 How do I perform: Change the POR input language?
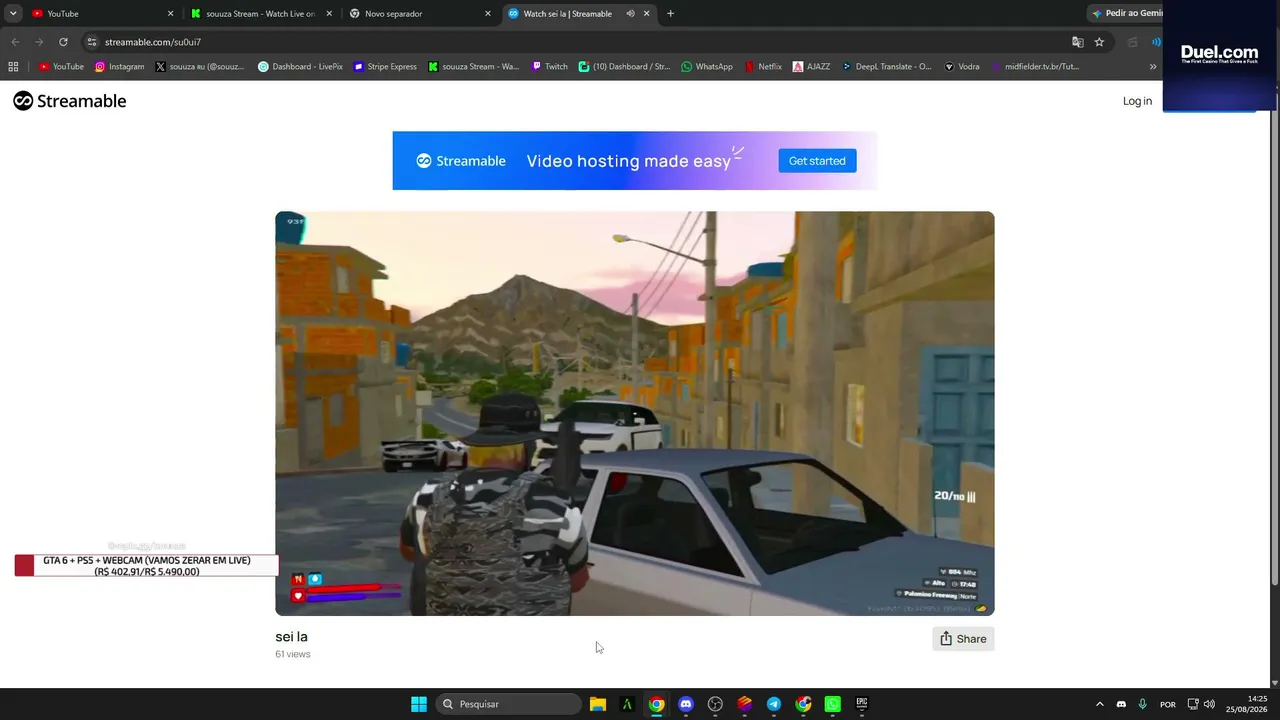[x=1168, y=704]
